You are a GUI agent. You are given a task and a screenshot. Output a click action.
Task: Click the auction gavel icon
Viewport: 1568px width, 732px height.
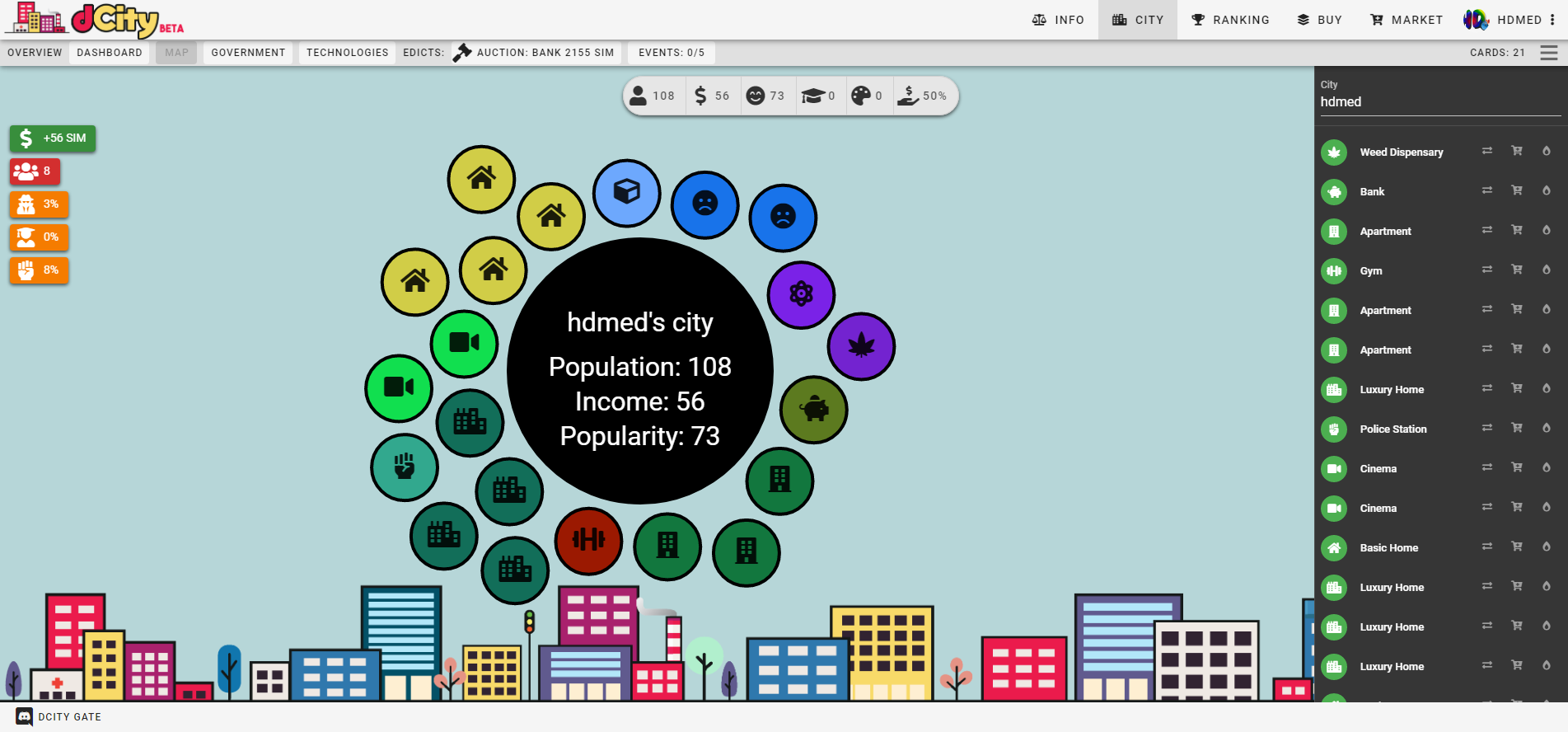coord(462,53)
